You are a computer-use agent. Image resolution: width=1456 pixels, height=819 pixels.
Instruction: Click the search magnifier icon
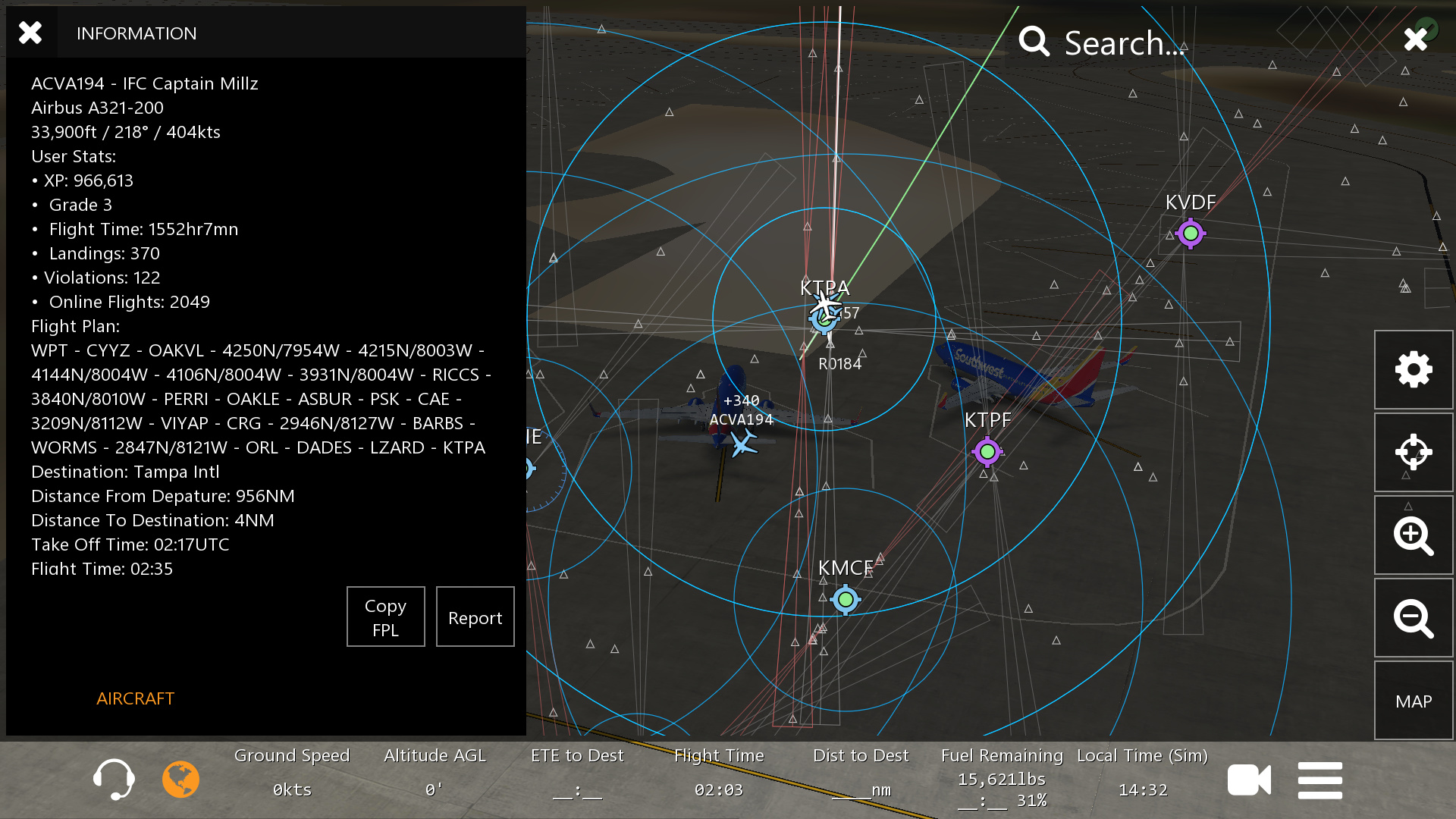[1034, 42]
